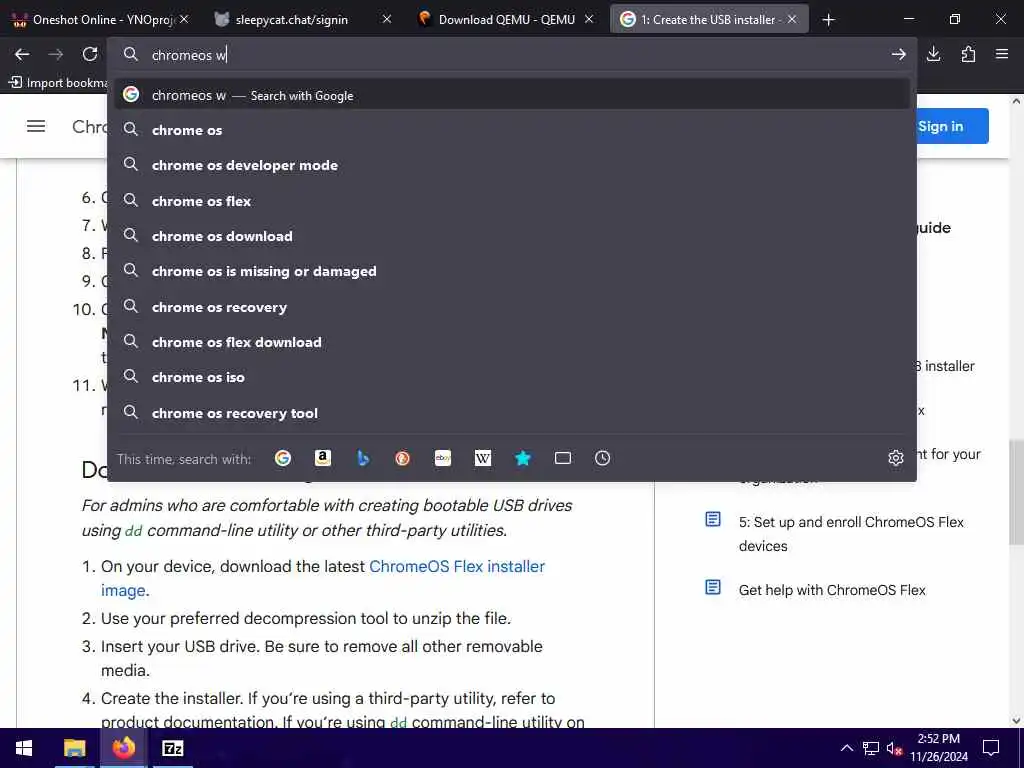The image size is (1024, 768).
Task: Open search settings gear icon
Action: (896, 458)
